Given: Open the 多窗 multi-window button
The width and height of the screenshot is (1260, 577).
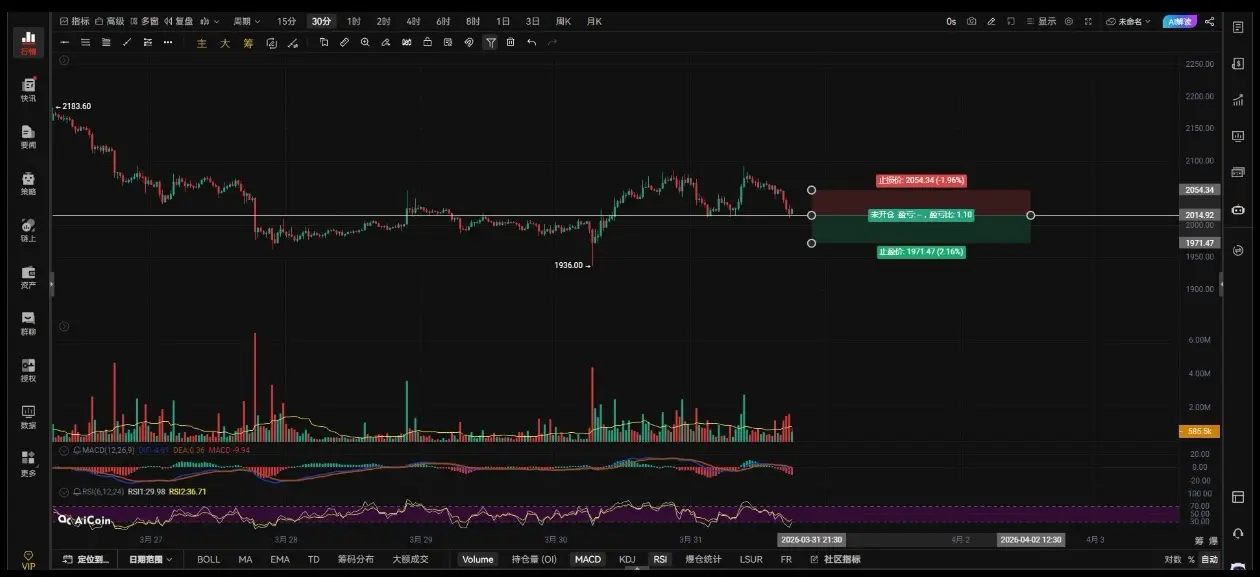Looking at the screenshot, I should tap(144, 21).
